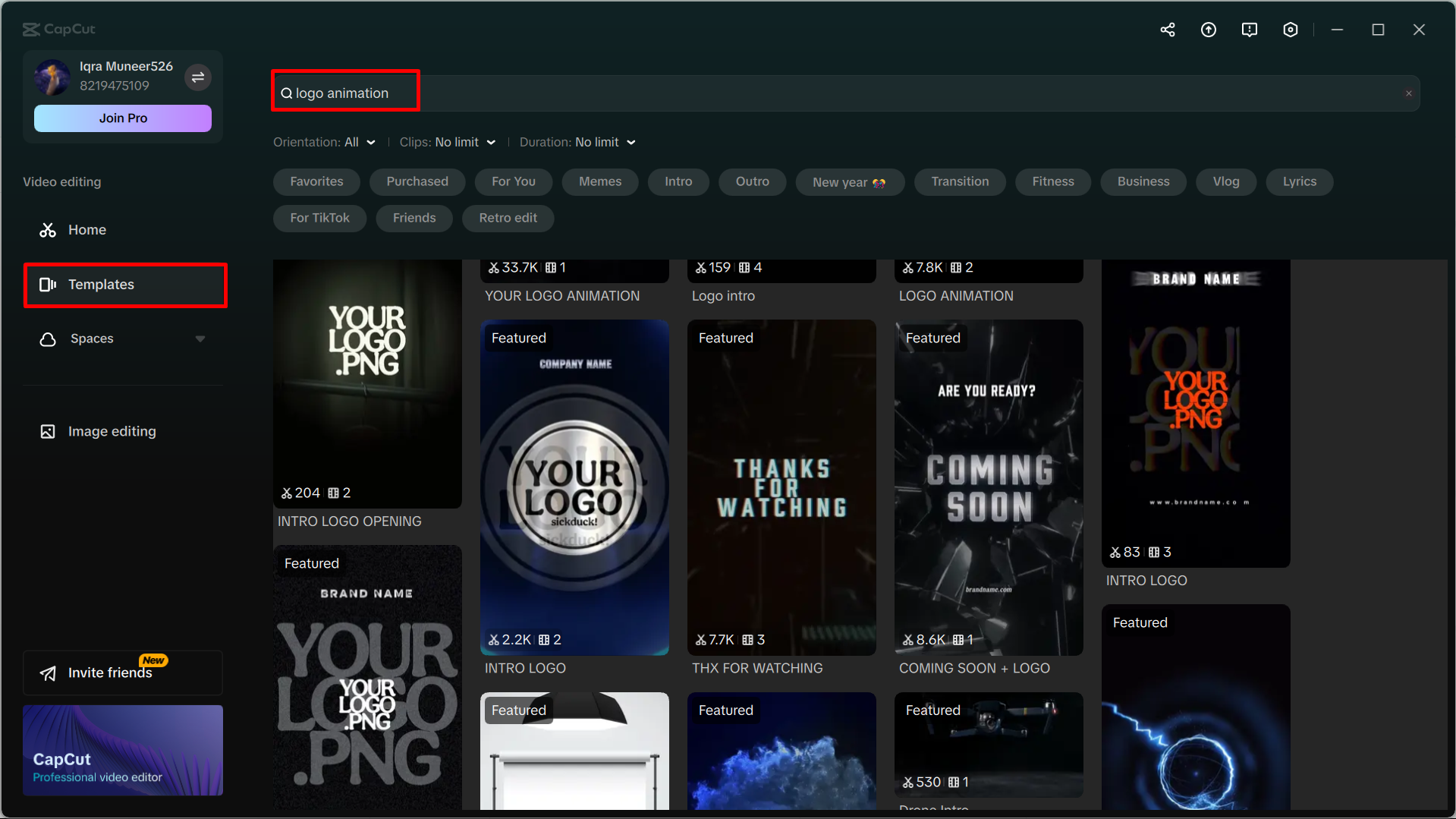This screenshot has width=1456, height=819.
Task: Click the COMING SOON + LOGO title
Action: pos(974,669)
